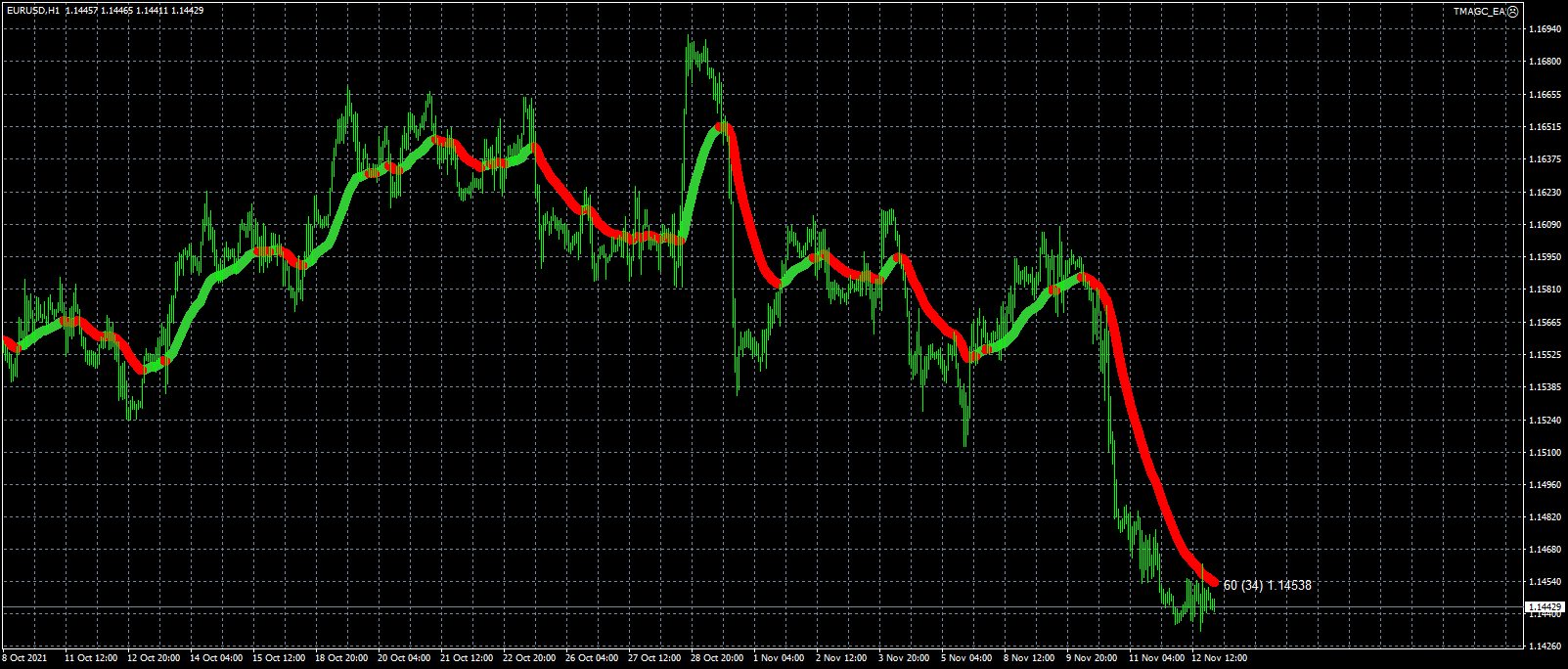Click price scale value 1.15810

point(1545,290)
